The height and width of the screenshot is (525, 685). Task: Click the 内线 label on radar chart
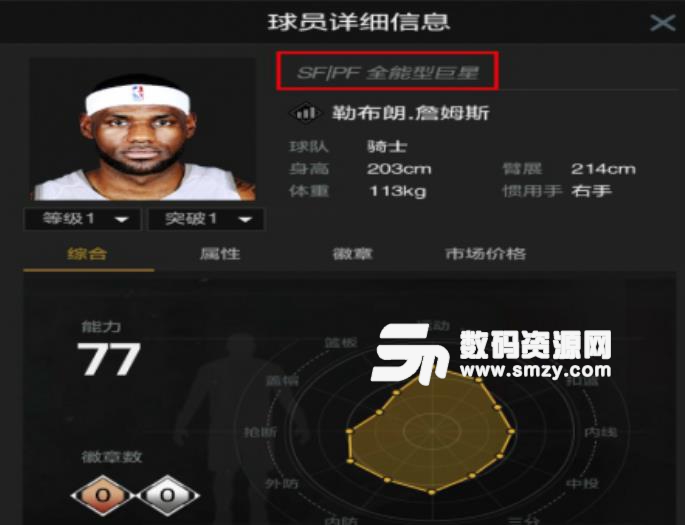pos(602,432)
